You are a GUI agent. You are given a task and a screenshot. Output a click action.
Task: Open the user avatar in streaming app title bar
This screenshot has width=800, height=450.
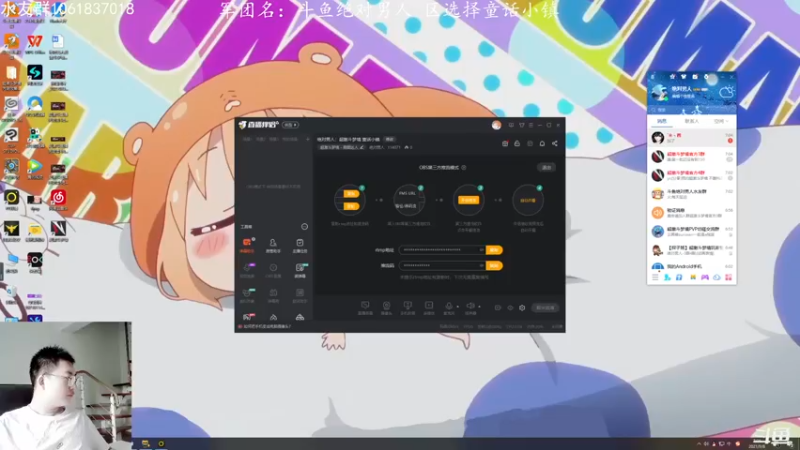pyautogui.click(x=496, y=125)
